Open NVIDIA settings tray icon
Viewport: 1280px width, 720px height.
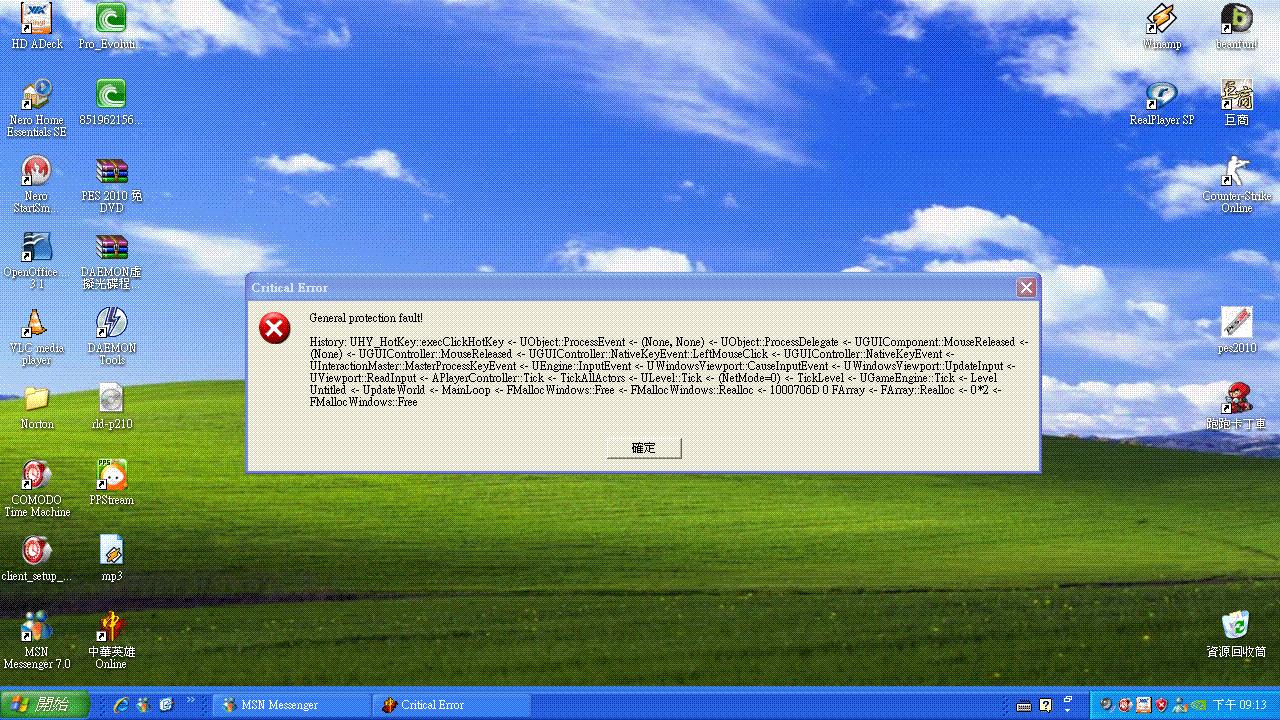coord(1198,705)
